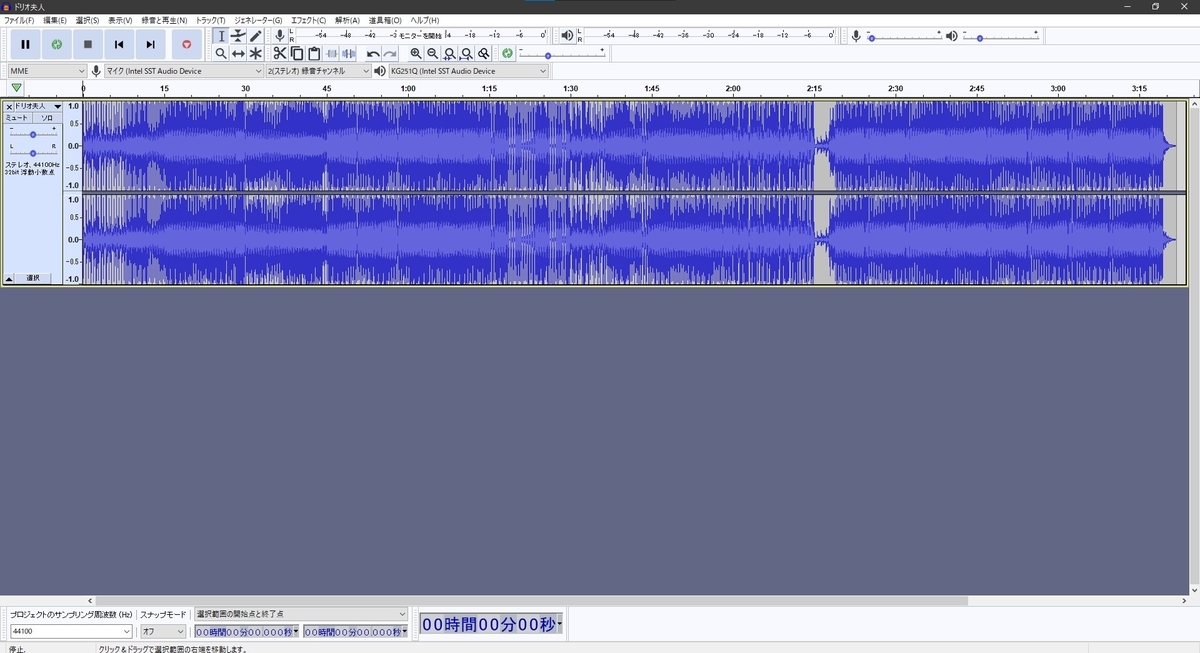This screenshot has height=653, width=1200.
Task: Mute the ドリオ夫人 track
Action: 18,117
